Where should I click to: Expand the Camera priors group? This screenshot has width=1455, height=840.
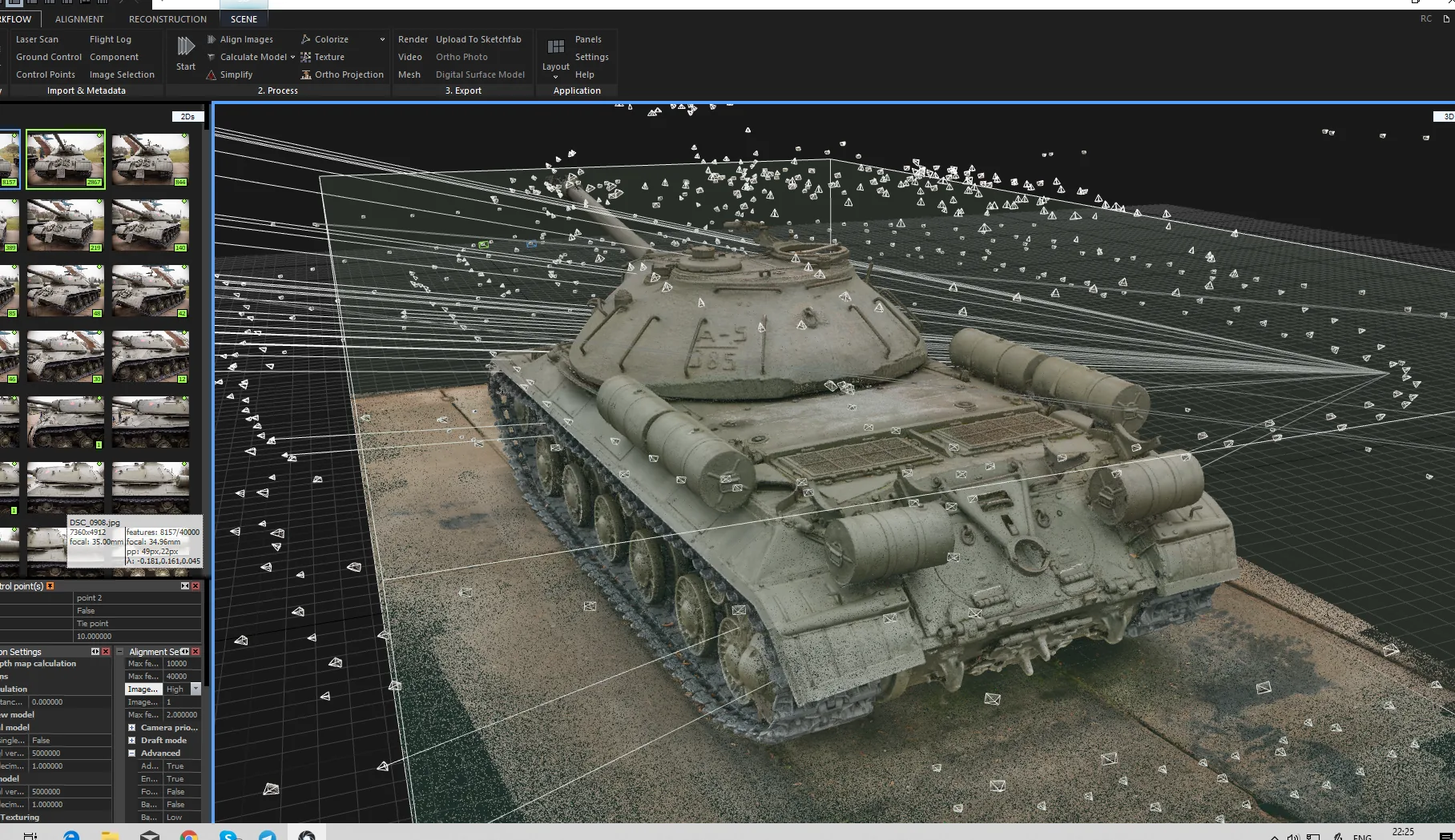(x=132, y=728)
